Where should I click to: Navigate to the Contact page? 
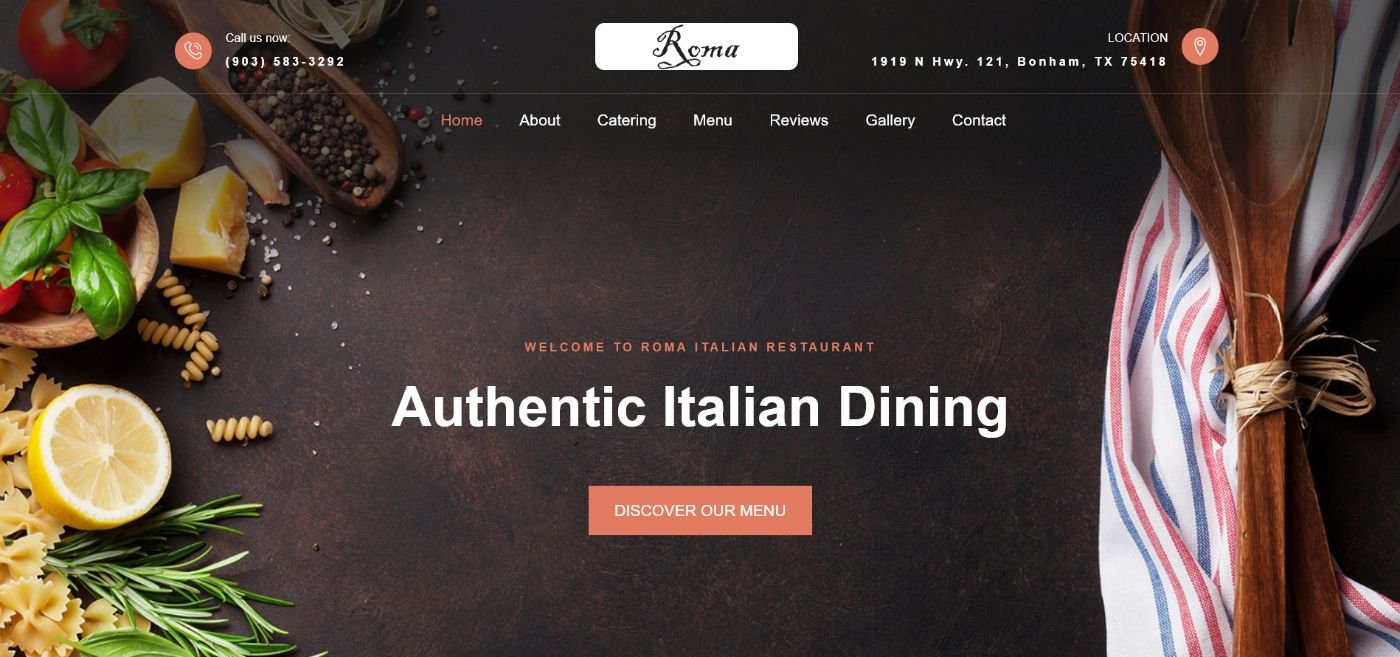(x=979, y=120)
